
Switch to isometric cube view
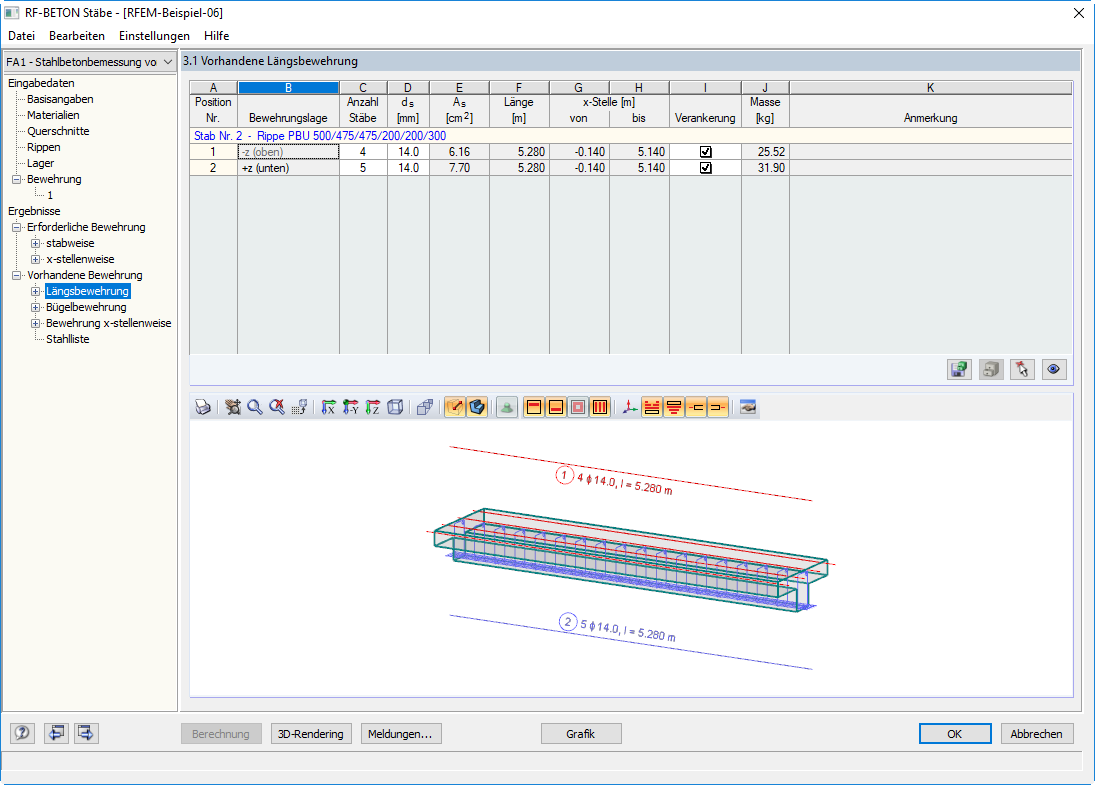[395, 407]
